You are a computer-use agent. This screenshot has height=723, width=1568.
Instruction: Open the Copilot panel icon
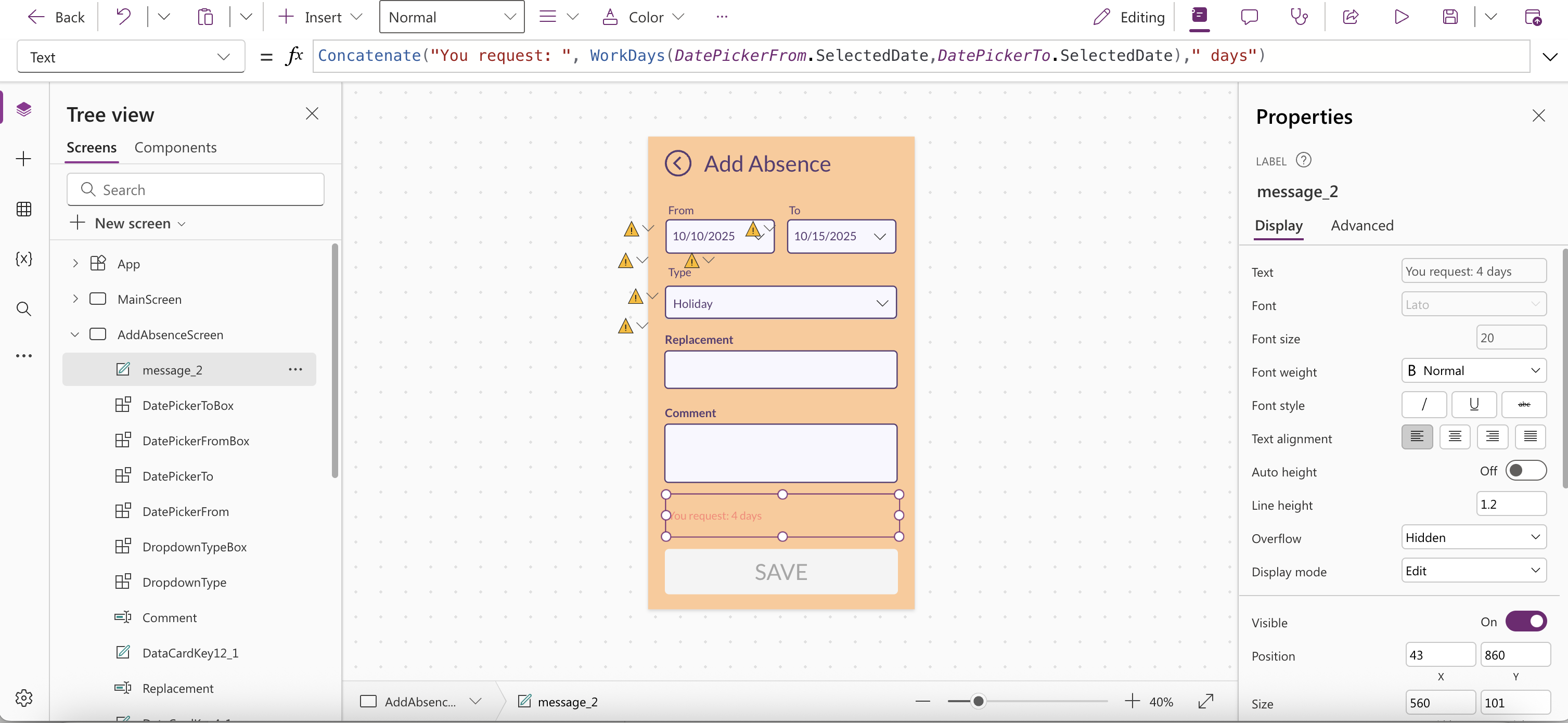pyautogui.click(x=1199, y=16)
